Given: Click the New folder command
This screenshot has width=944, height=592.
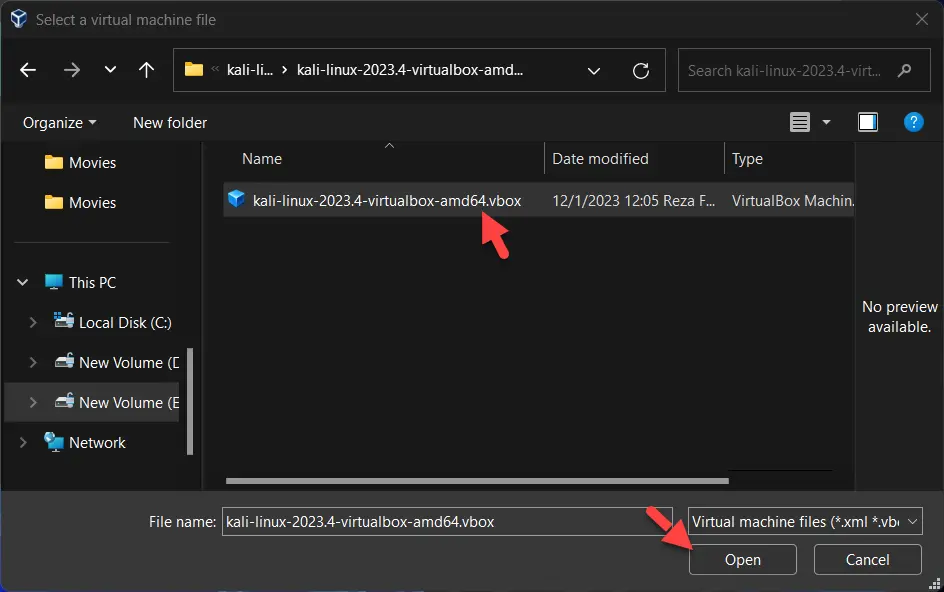Looking at the screenshot, I should pyautogui.click(x=169, y=122).
